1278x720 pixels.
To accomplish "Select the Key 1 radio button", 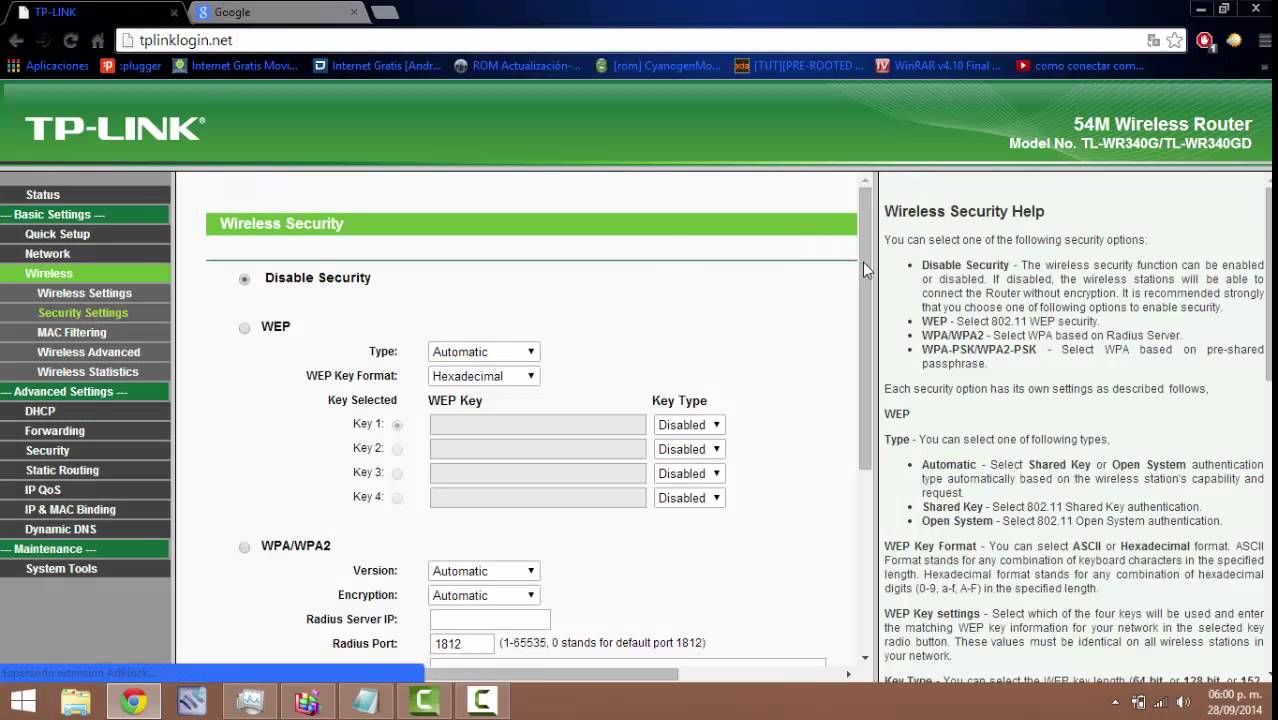I will [x=397, y=425].
